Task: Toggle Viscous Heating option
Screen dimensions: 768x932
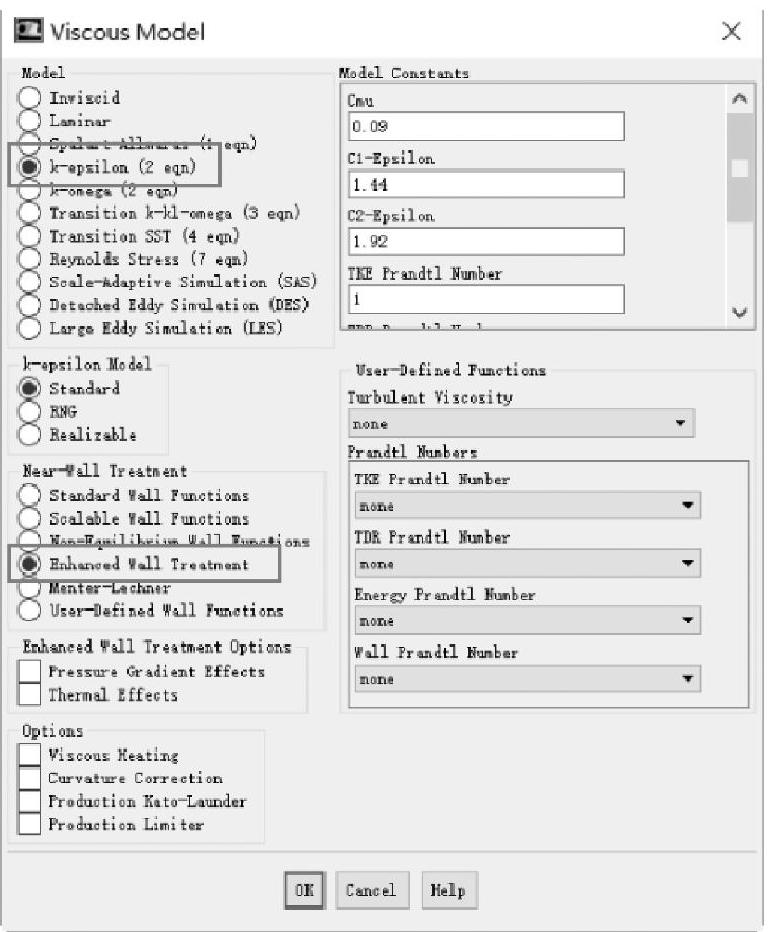Action: pos(29,755)
